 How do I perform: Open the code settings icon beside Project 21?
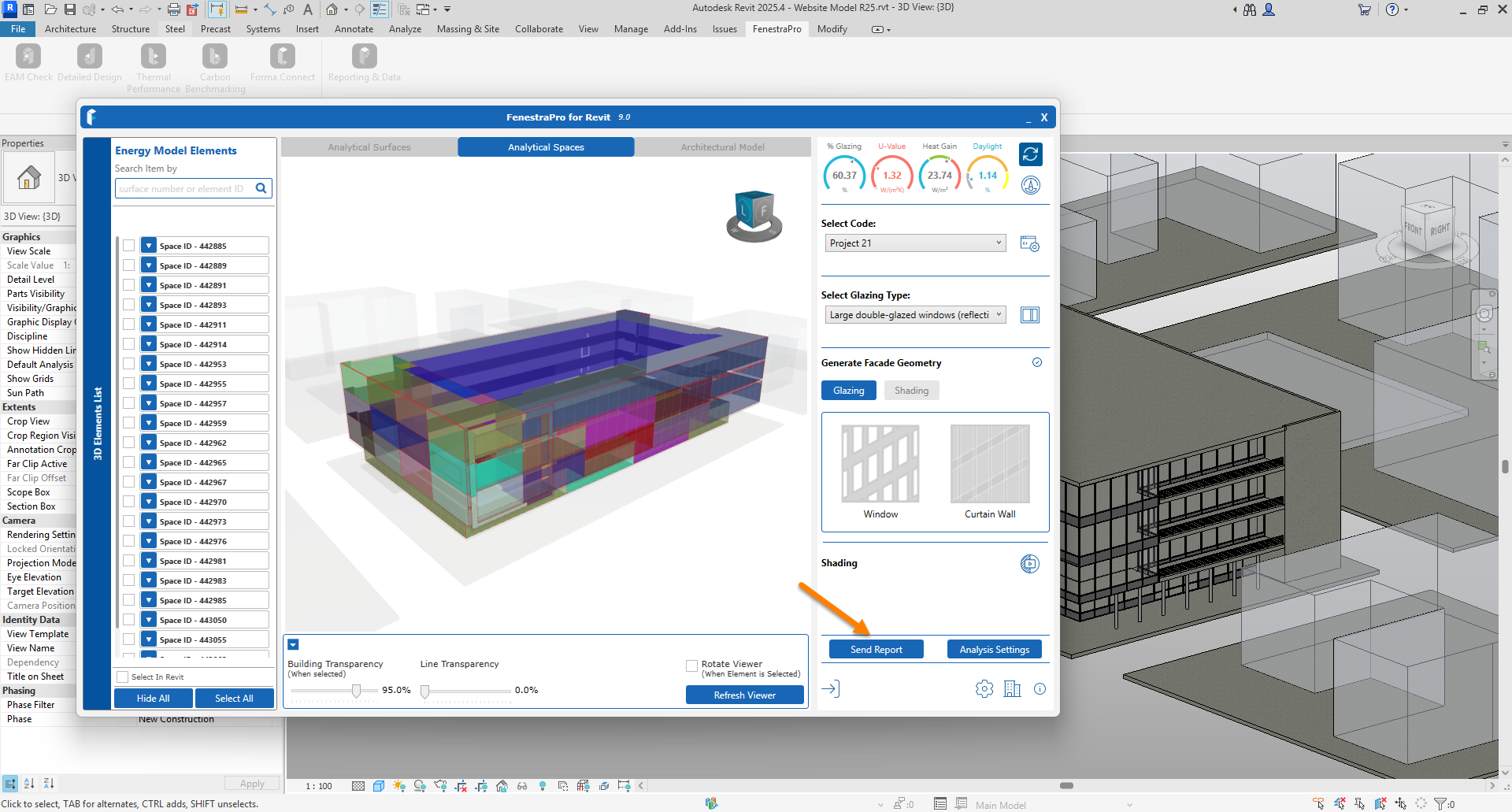point(1029,243)
